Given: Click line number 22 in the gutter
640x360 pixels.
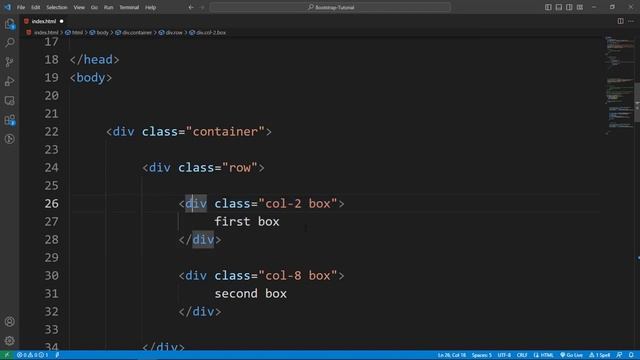Looking at the screenshot, I should pyautogui.click(x=52, y=132).
